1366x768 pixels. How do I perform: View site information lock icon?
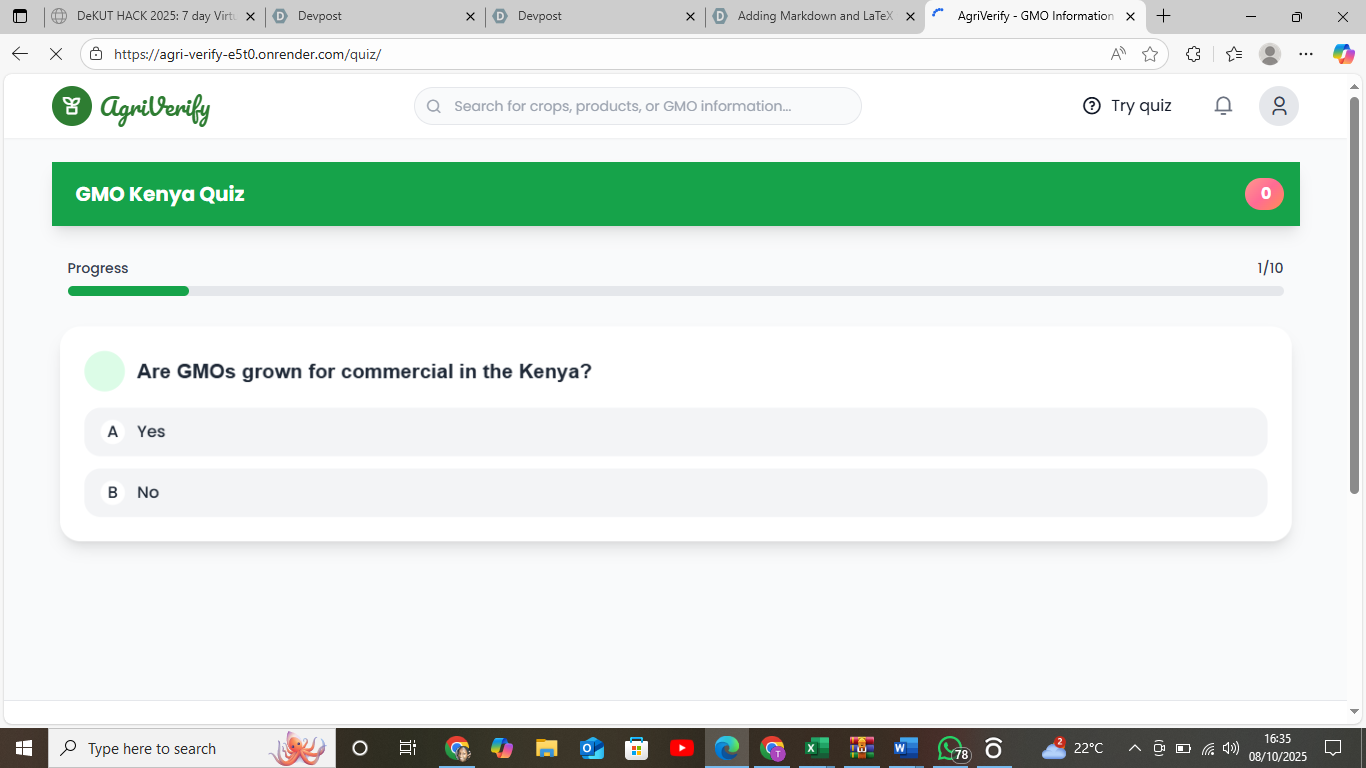tap(96, 54)
